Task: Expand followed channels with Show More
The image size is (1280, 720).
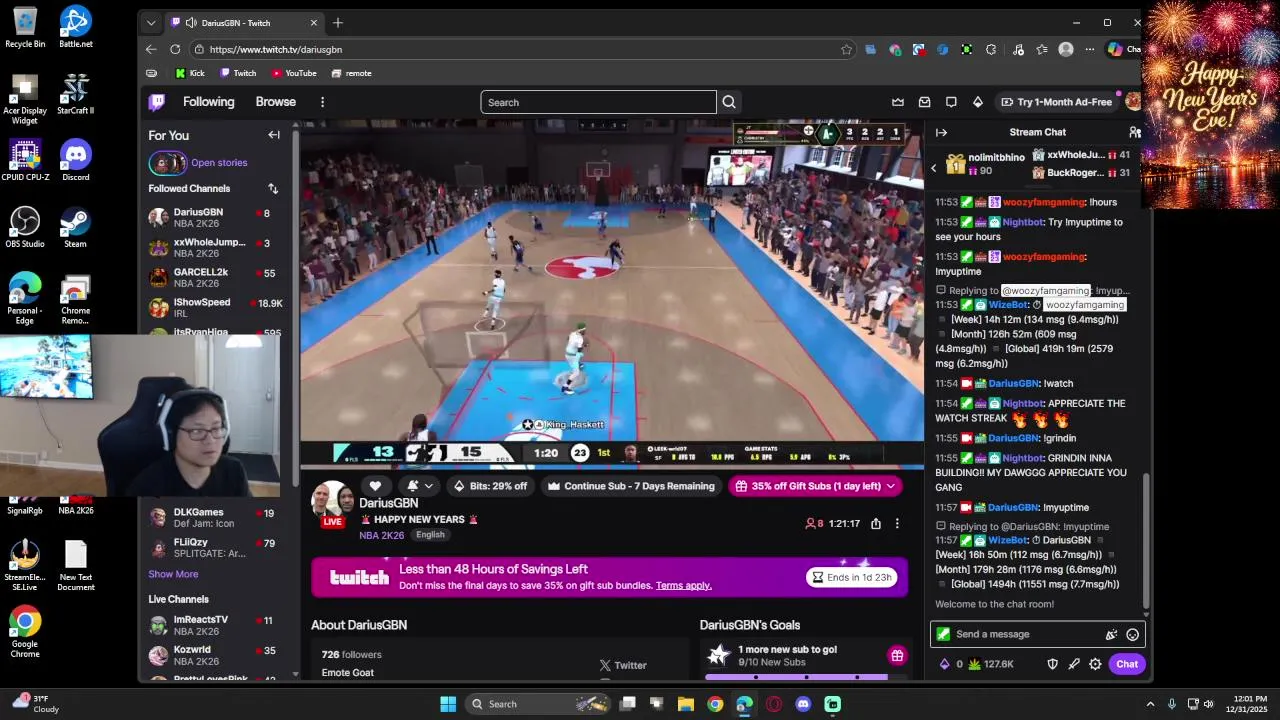Action: tap(173, 574)
